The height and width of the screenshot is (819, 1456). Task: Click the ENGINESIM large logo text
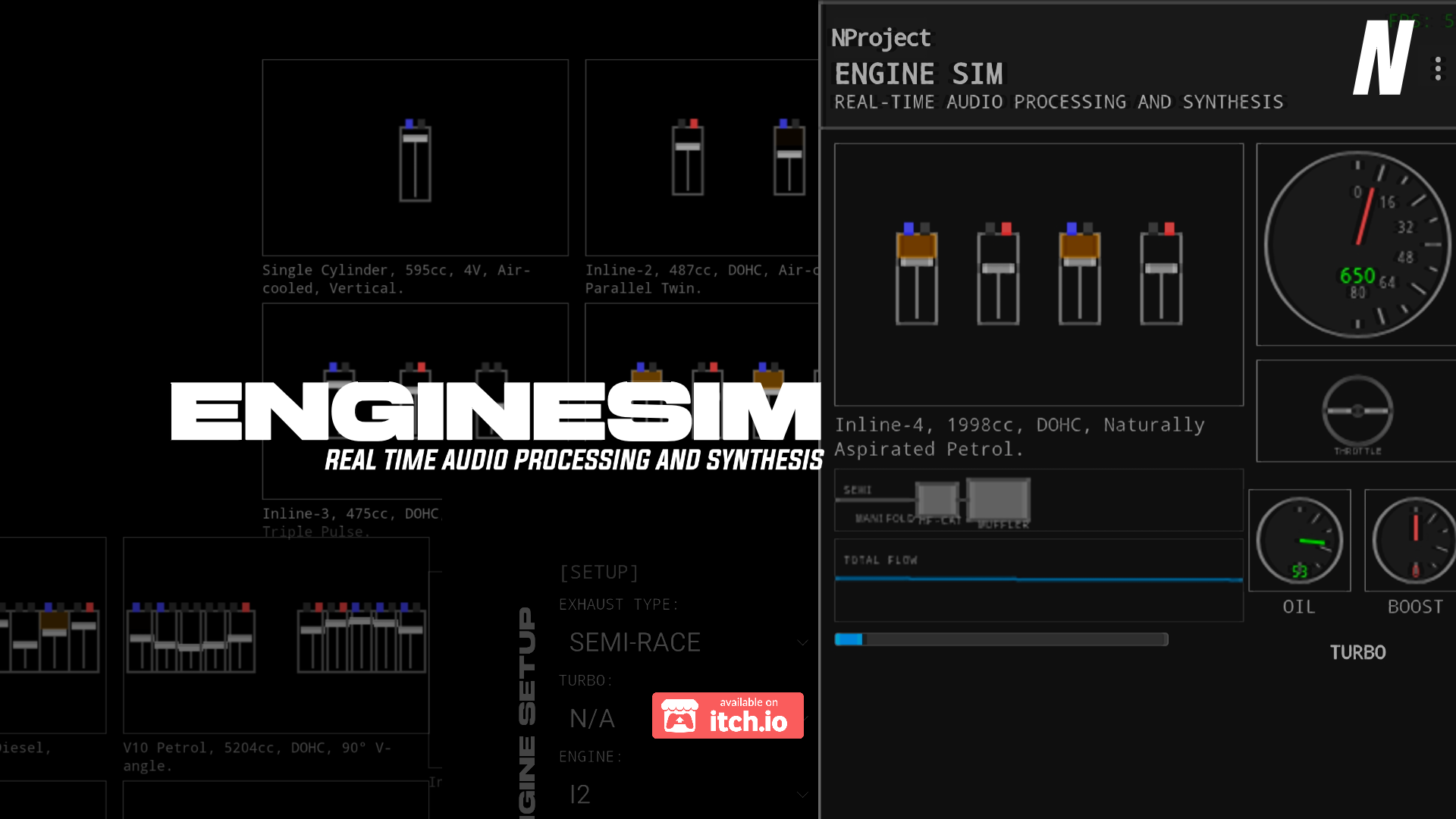(496, 410)
